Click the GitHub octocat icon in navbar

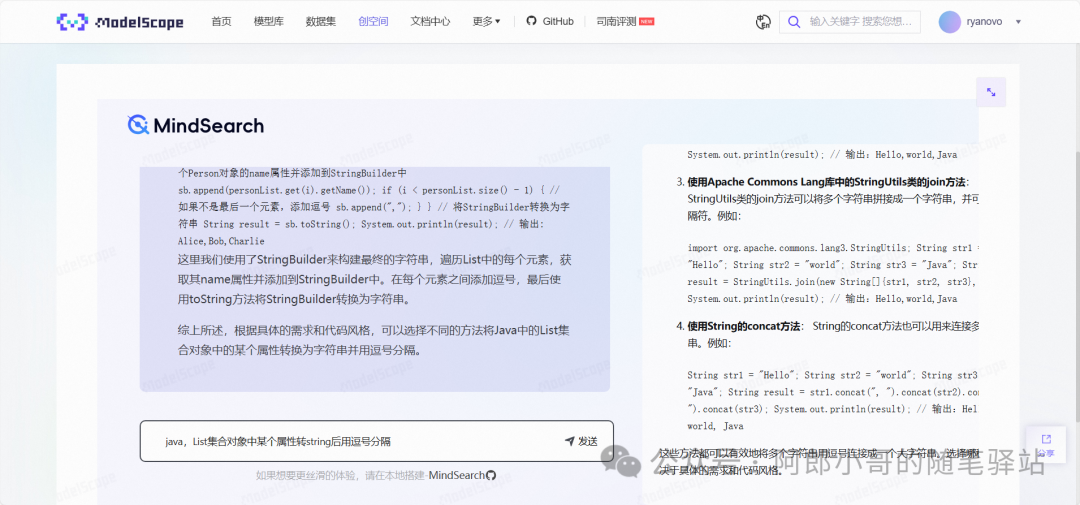[531, 21]
